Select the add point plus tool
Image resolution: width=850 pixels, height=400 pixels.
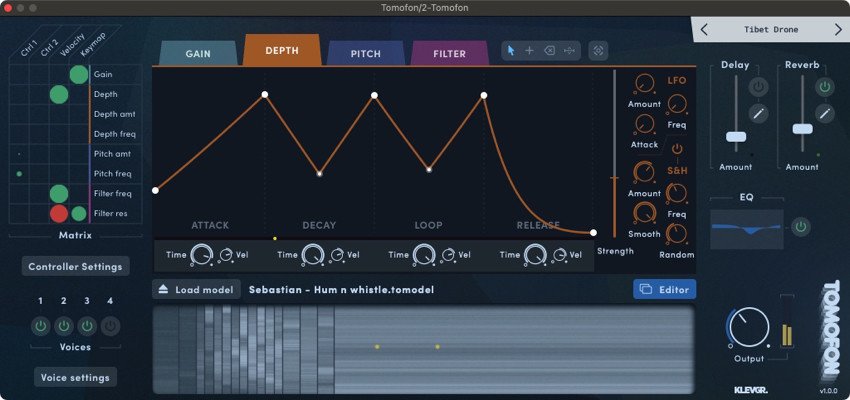point(530,50)
